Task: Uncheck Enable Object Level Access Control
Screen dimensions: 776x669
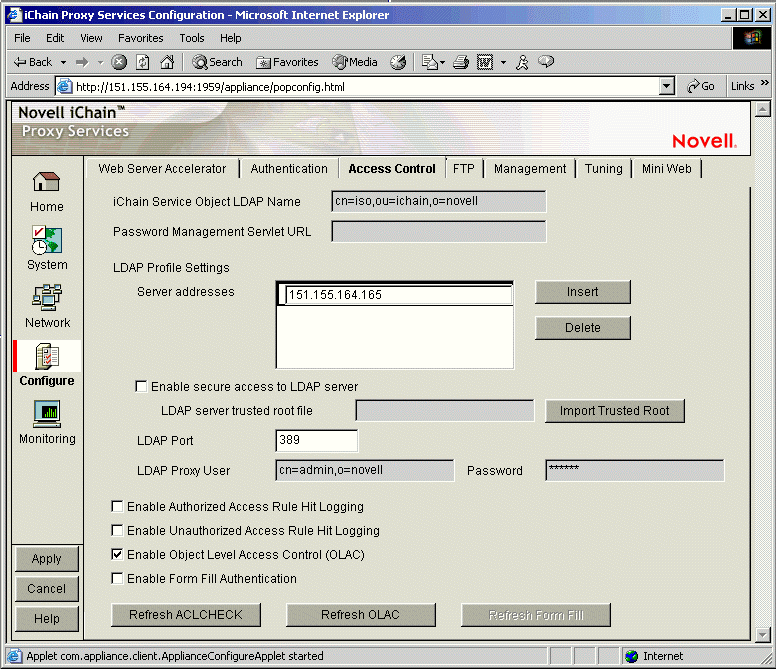Action: (118, 555)
